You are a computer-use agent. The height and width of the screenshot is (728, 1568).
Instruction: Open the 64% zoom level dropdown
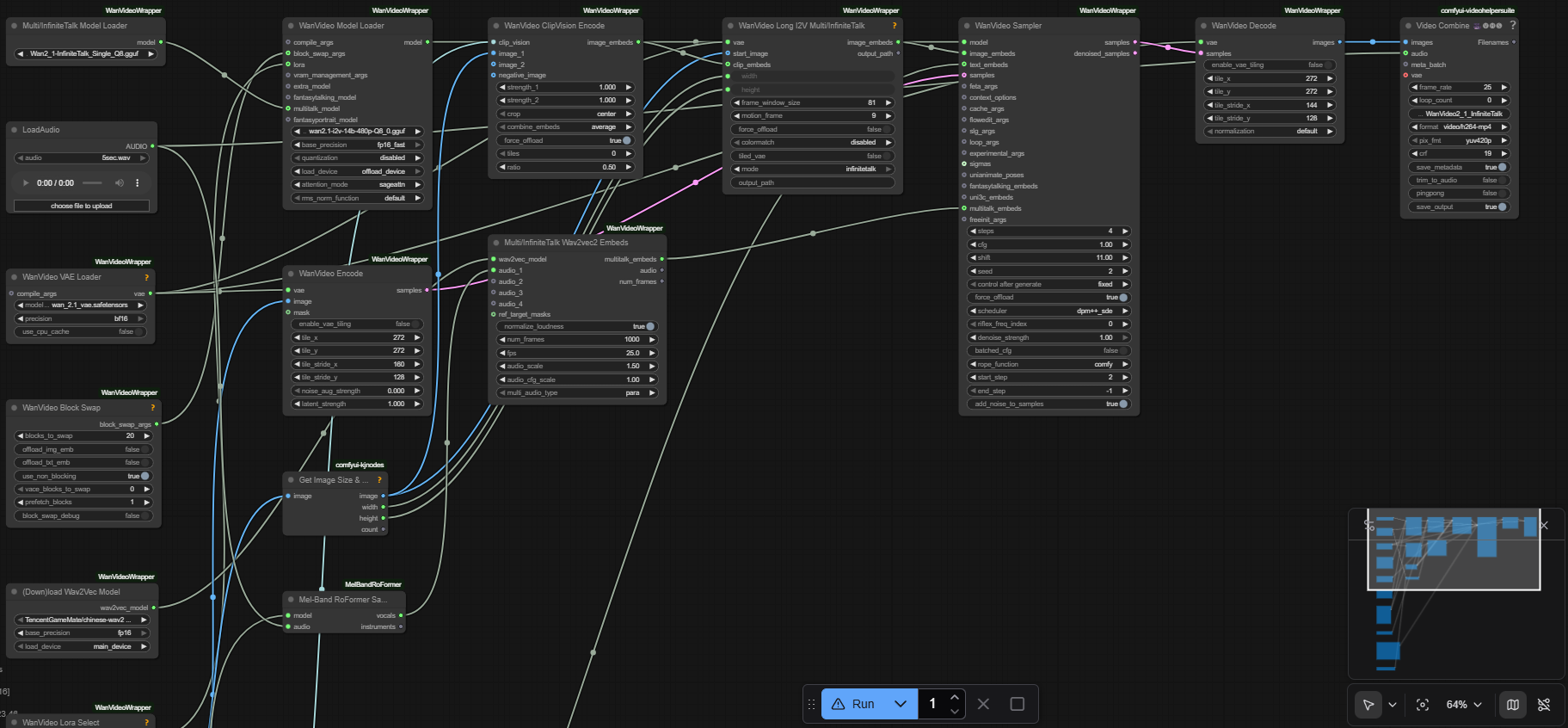point(1464,705)
